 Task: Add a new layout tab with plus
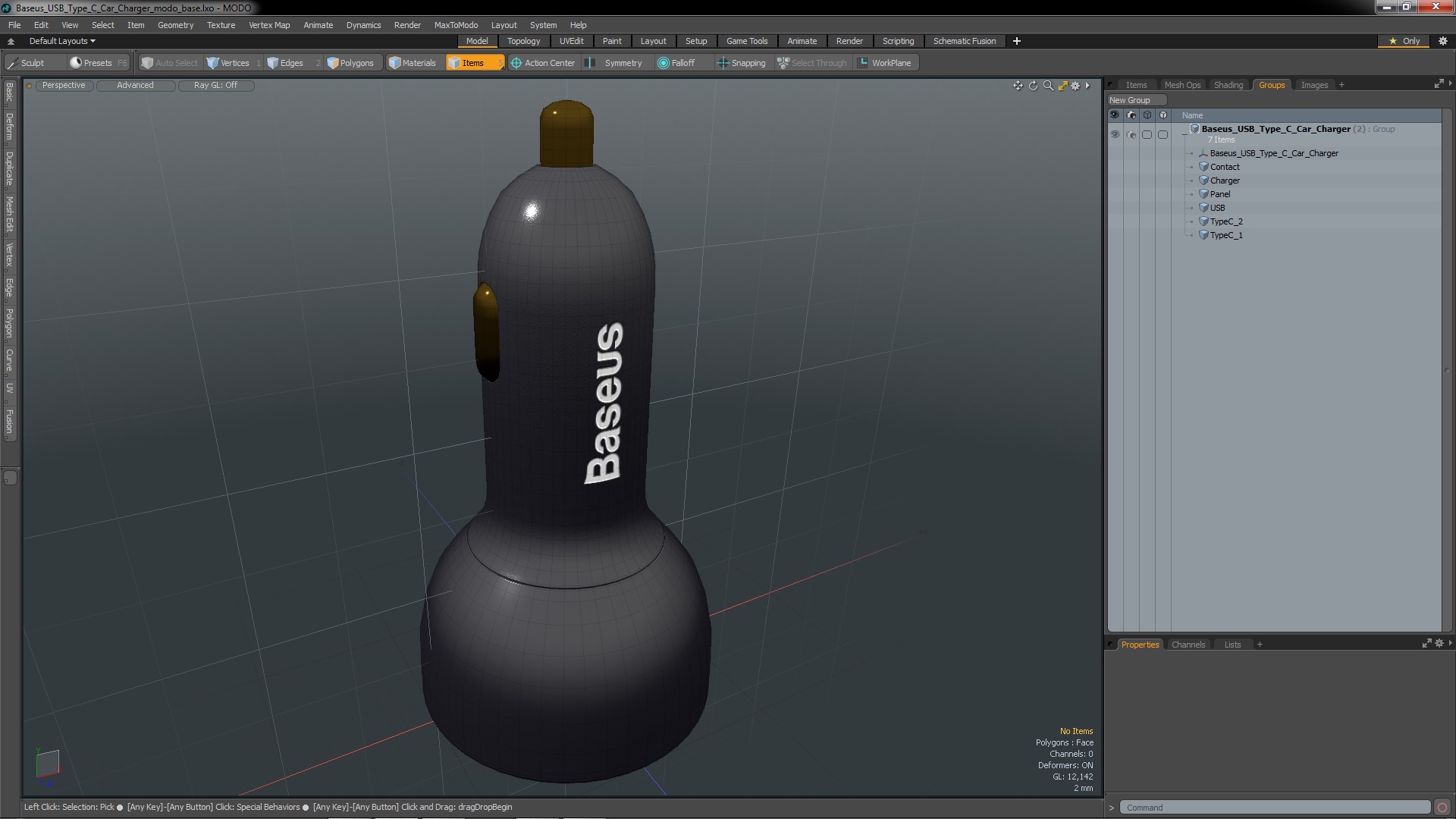pos(1017,41)
